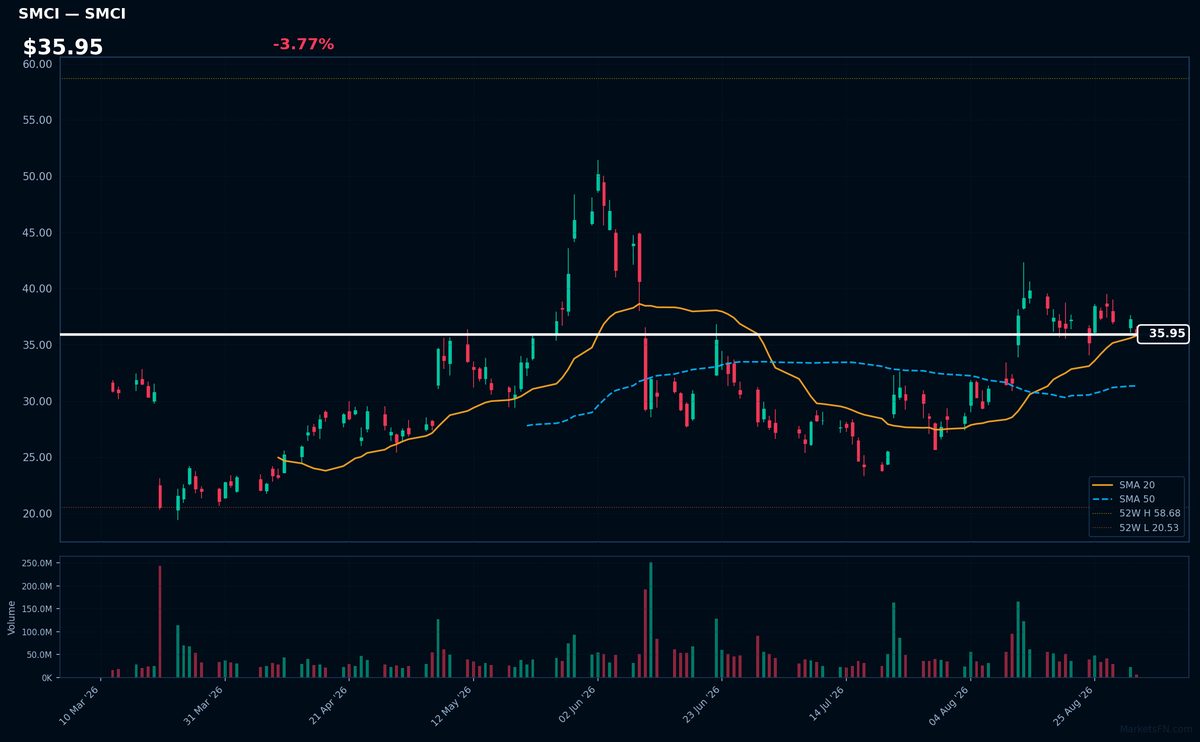Screen dimensions: 1200x742
Task: Click the 150.0M volume axis label
Action: click(x=37, y=610)
